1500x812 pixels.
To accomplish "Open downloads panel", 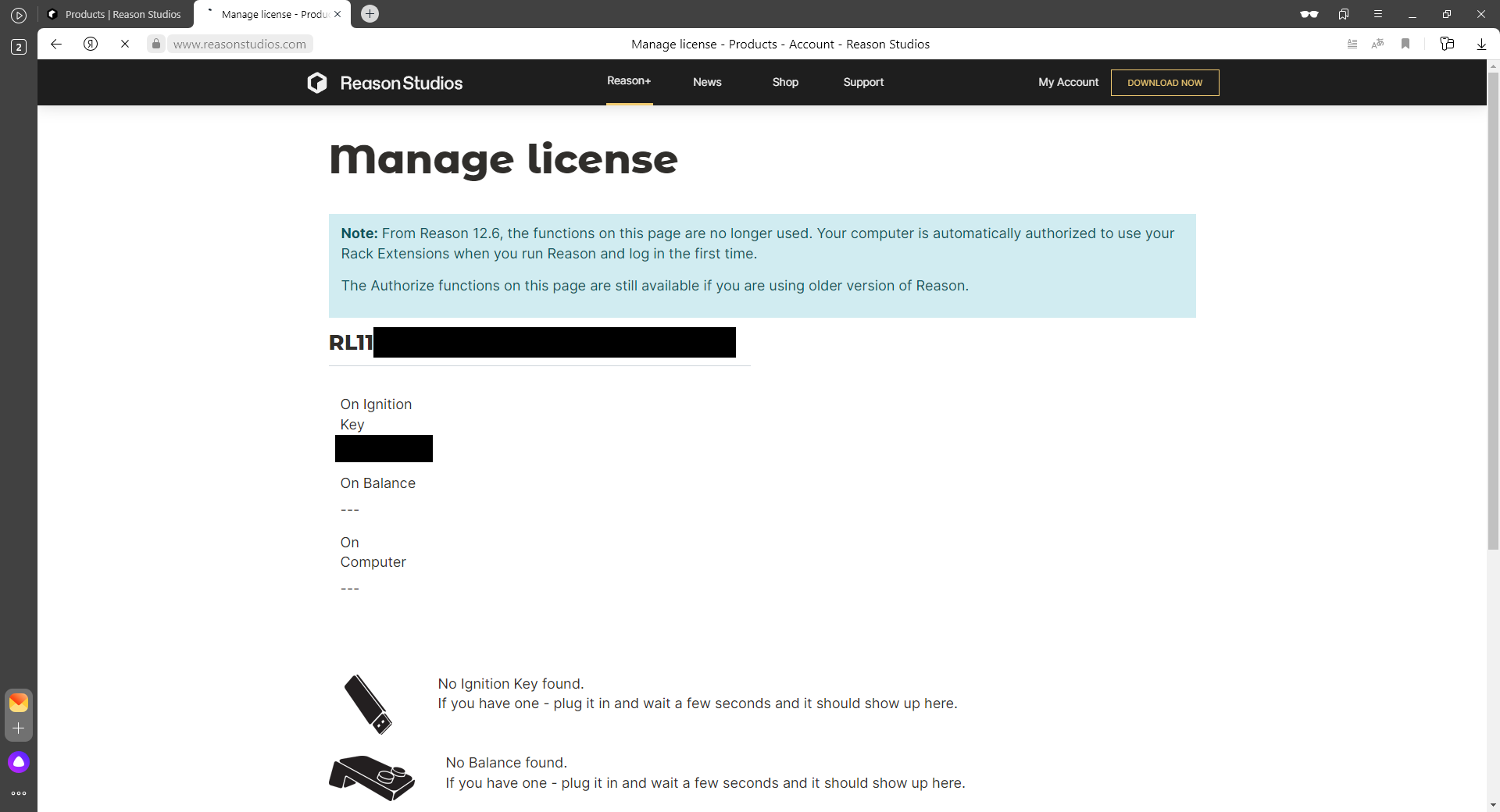I will (x=1481, y=44).
